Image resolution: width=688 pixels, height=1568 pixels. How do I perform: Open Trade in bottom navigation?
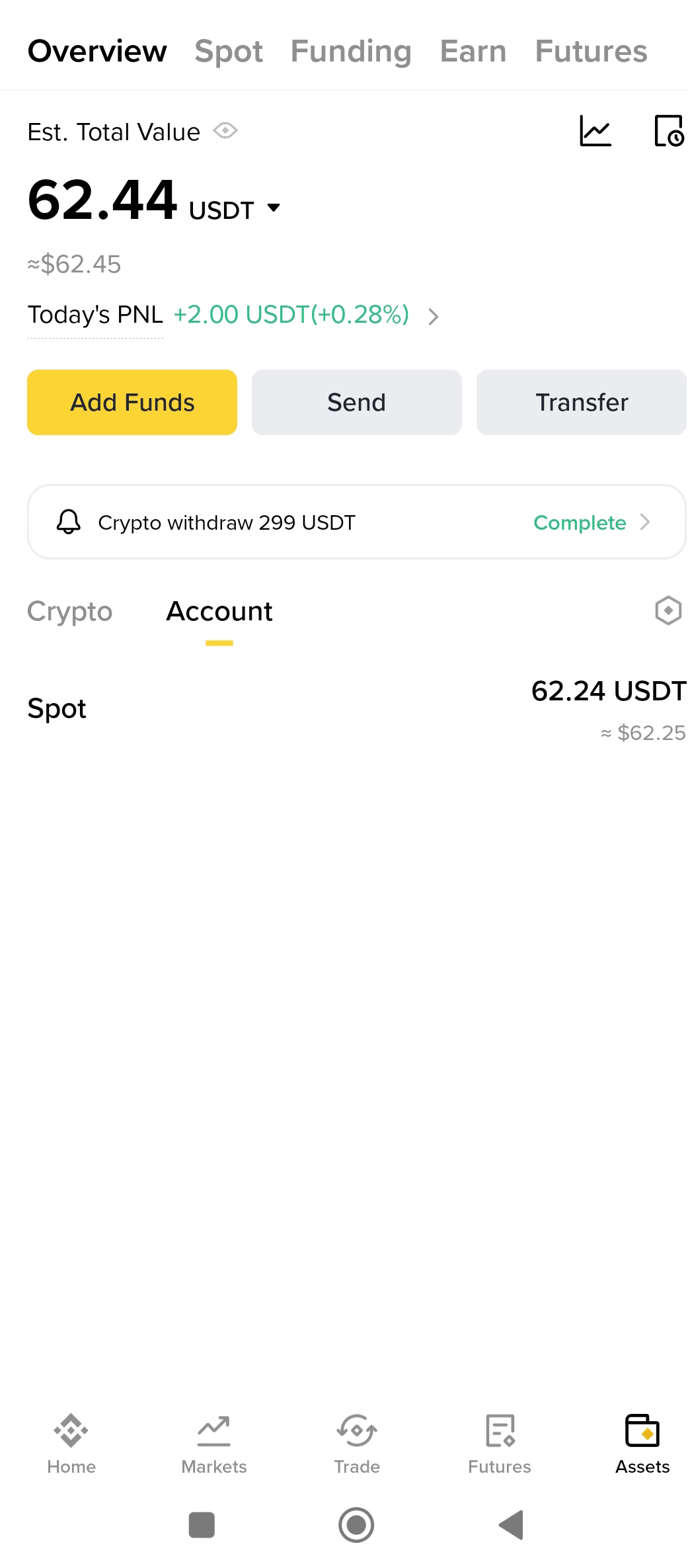tap(357, 1444)
